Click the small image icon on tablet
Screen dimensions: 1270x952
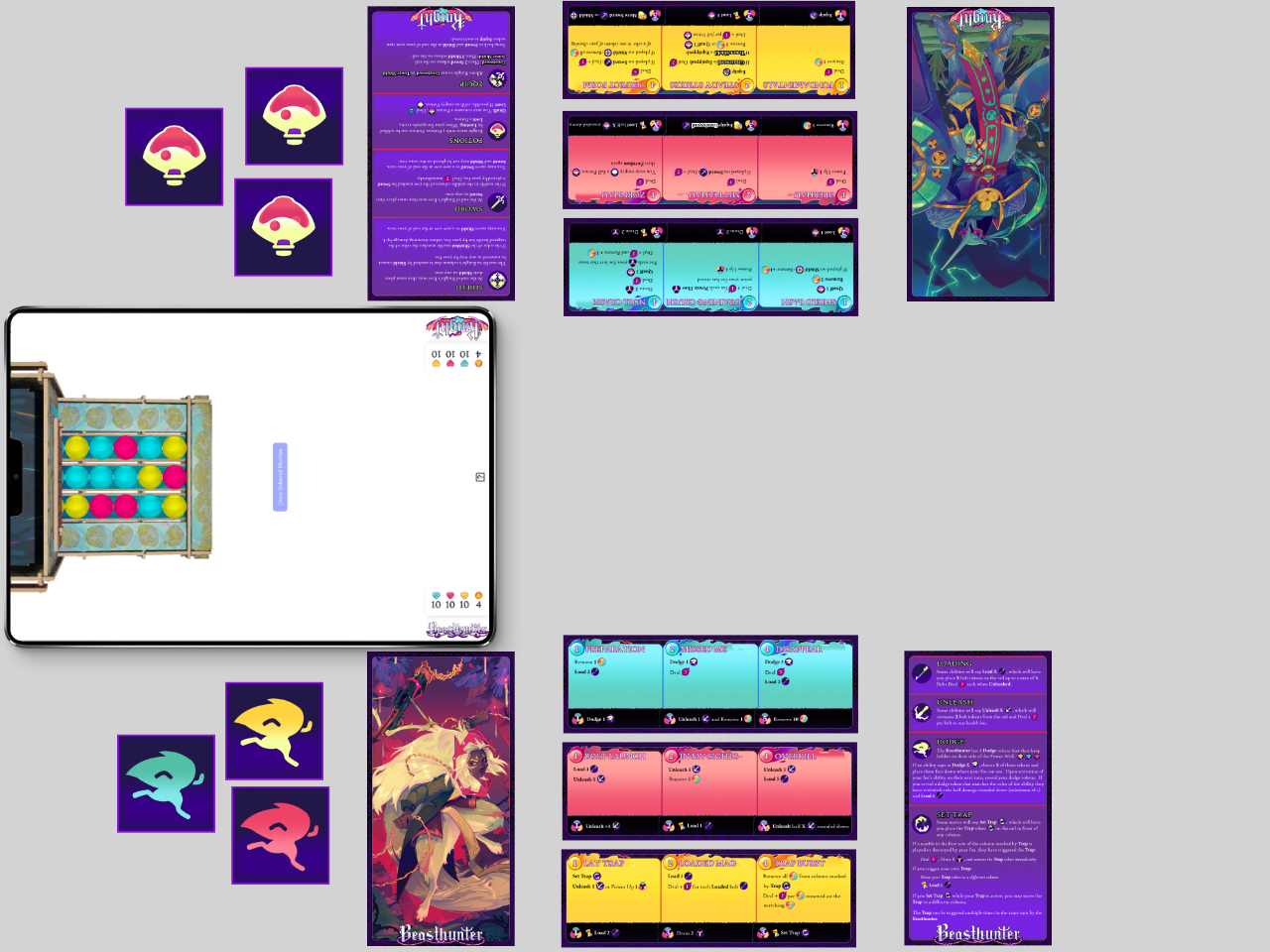coord(480,477)
